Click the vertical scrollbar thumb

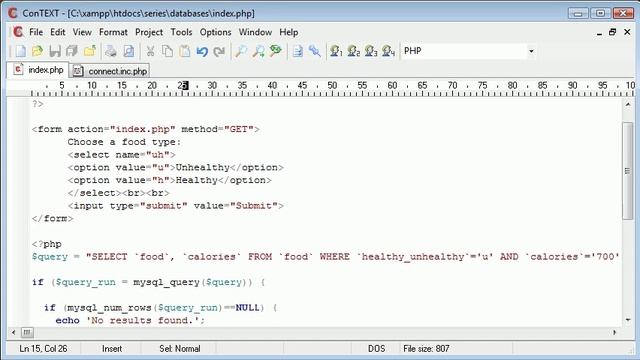627,171
